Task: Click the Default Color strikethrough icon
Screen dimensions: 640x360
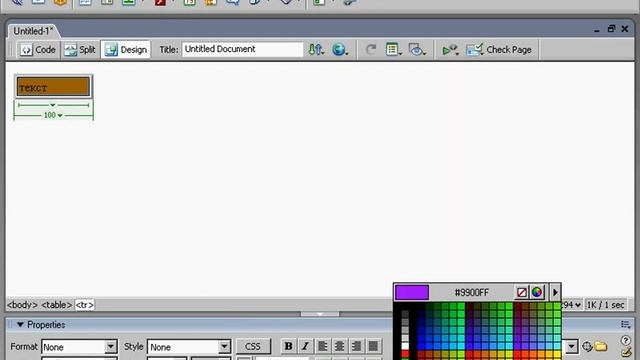Action: pos(522,292)
